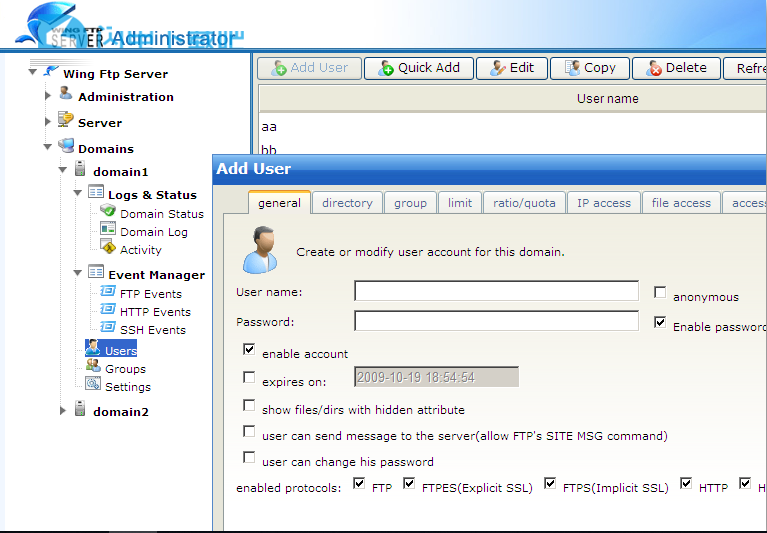767x533 pixels.
Task: Uncheck the FTPES(Explicit SSL) checkbox
Action: (409, 484)
